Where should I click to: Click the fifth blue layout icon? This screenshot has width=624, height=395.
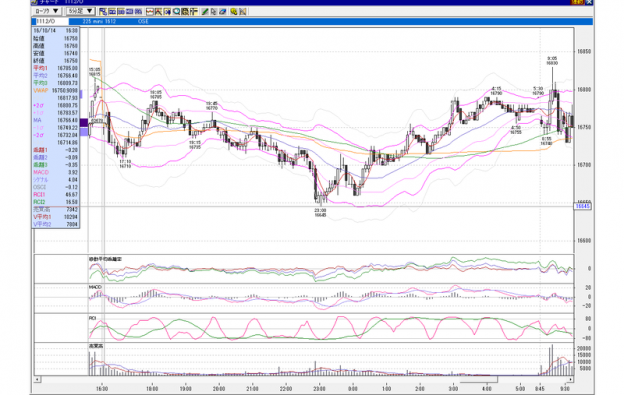pyautogui.click(x=138, y=12)
